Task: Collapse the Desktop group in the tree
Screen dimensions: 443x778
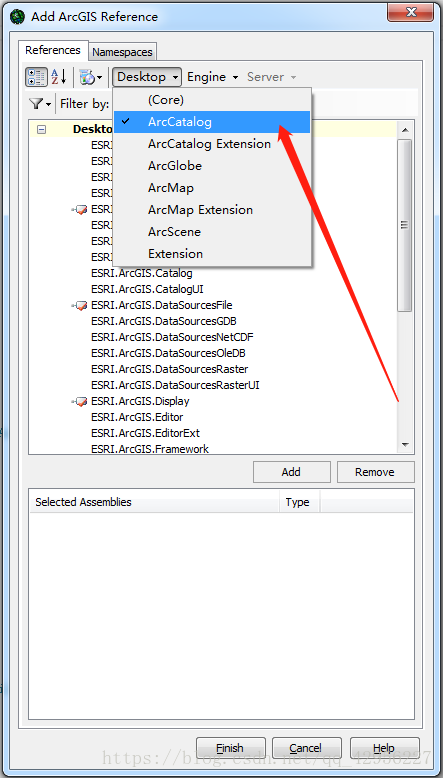Action: coord(42,129)
